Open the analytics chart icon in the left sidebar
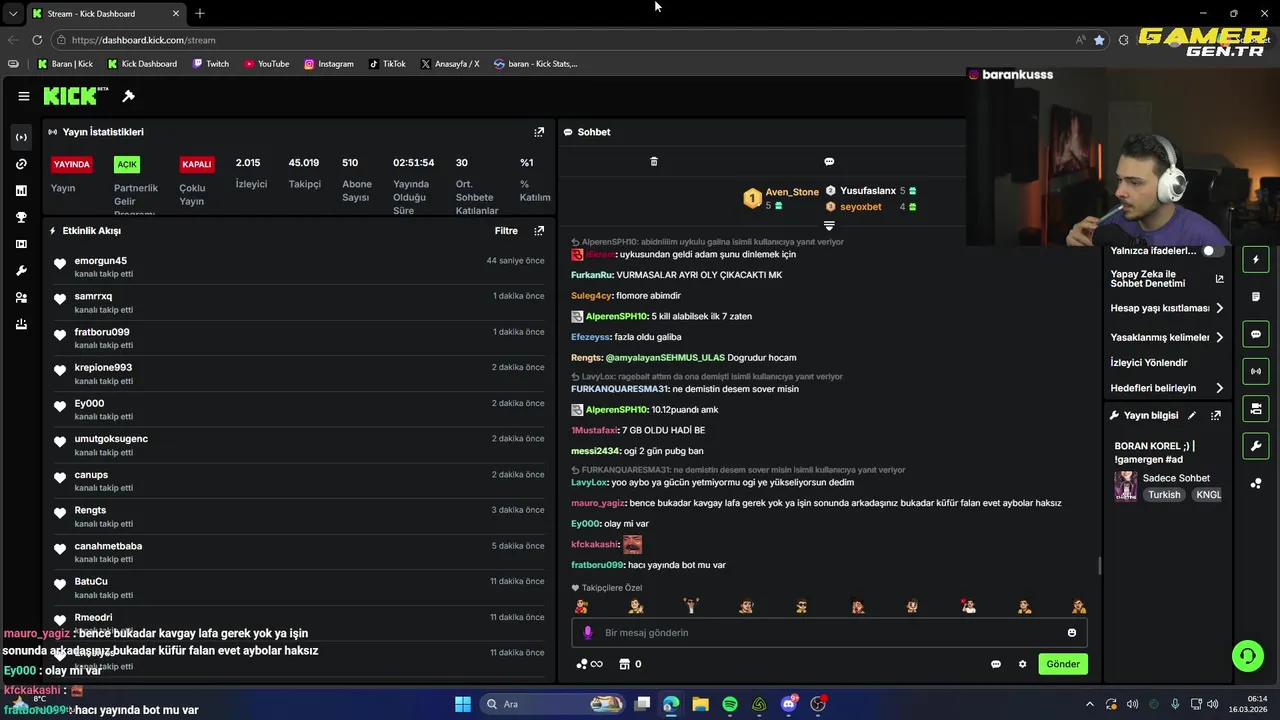The height and width of the screenshot is (720, 1280). pos(21,191)
